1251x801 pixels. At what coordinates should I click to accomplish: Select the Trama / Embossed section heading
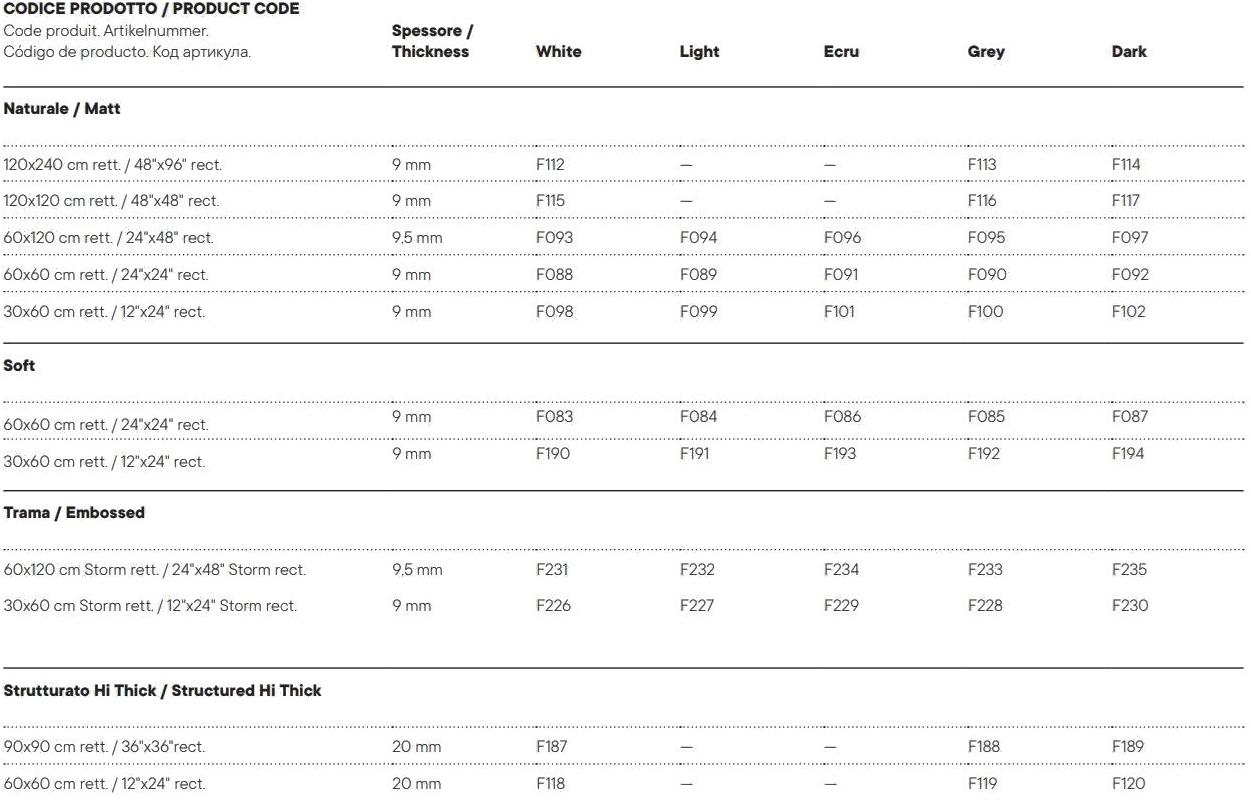(x=74, y=513)
